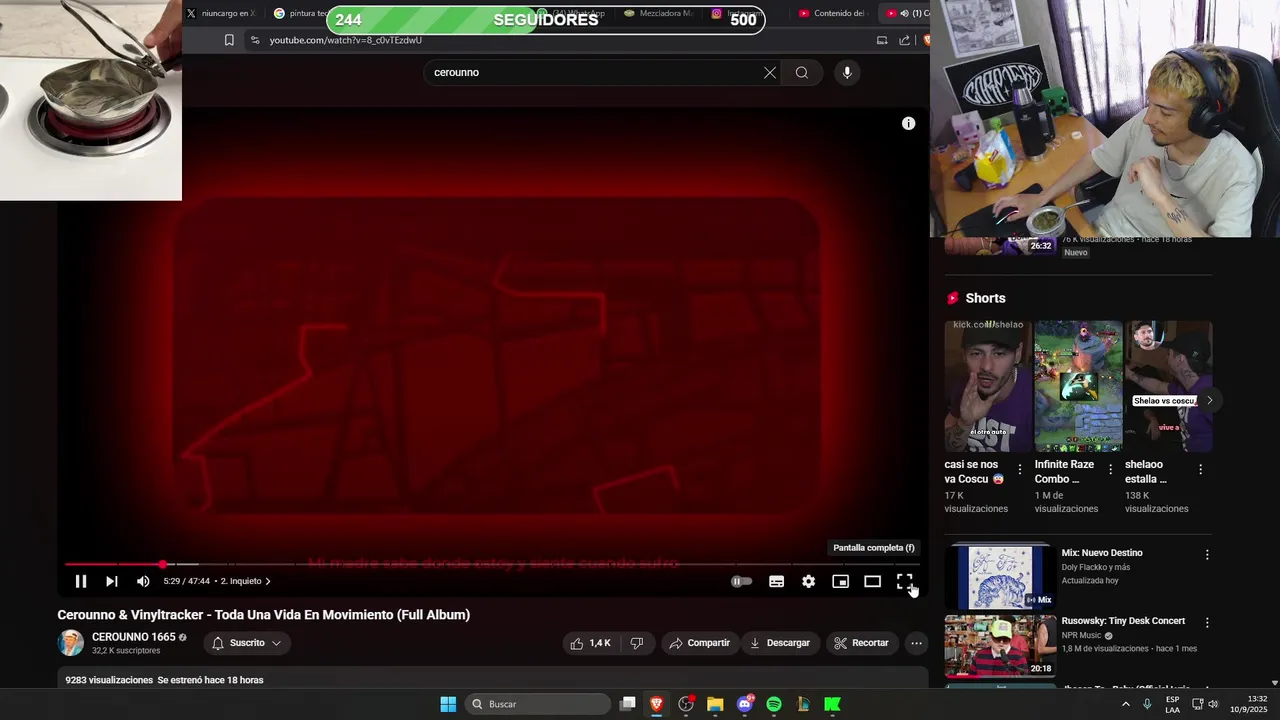Open player settings gear
The height and width of the screenshot is (720, 1280).
(808, 581)
